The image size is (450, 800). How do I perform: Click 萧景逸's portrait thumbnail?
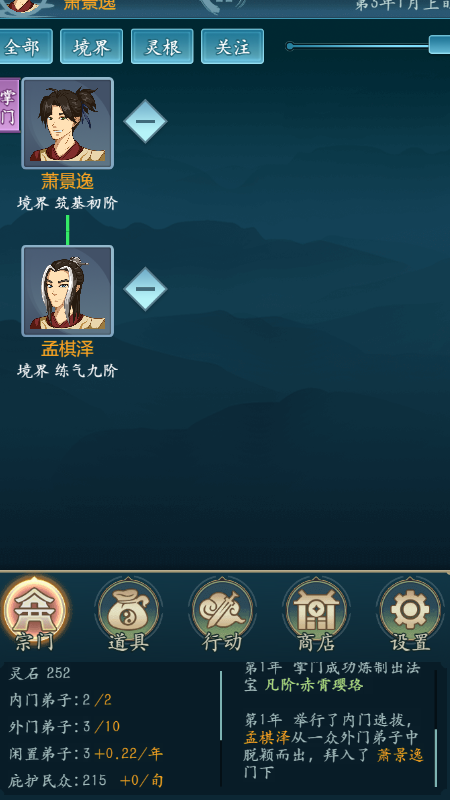(x=67, y=123)
